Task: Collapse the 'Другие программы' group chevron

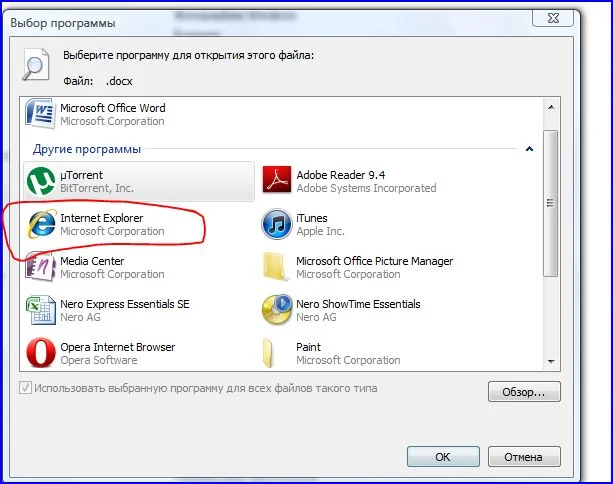Action: click(529, 149)
